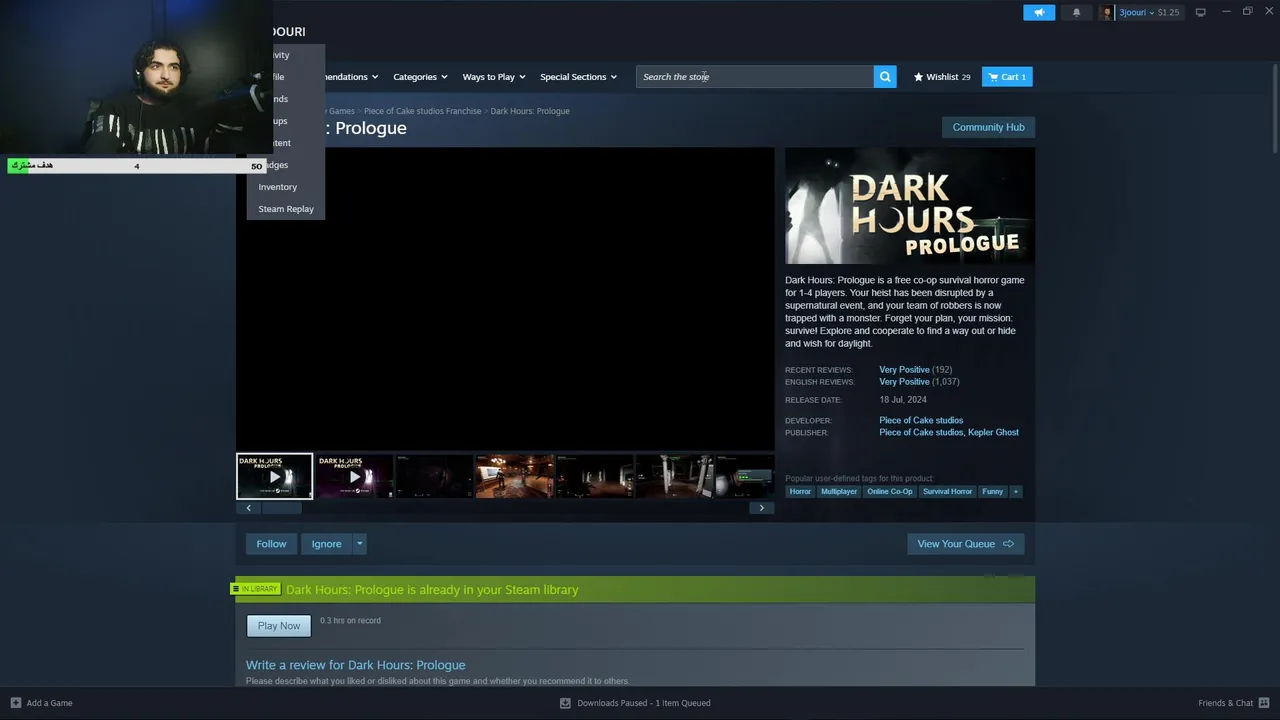Open Piece of Cake studios Franchise breadcrumb
Screen dimensions: 1280x720
point(422,111)
